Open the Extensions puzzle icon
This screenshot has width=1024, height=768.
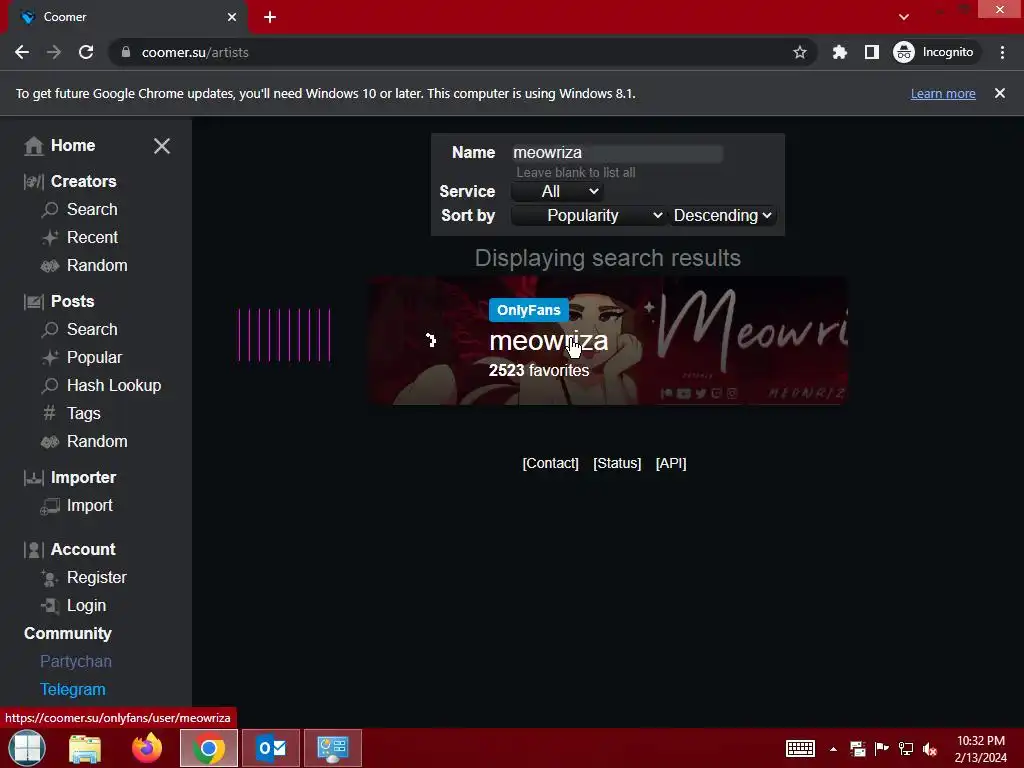click(839, 52)
